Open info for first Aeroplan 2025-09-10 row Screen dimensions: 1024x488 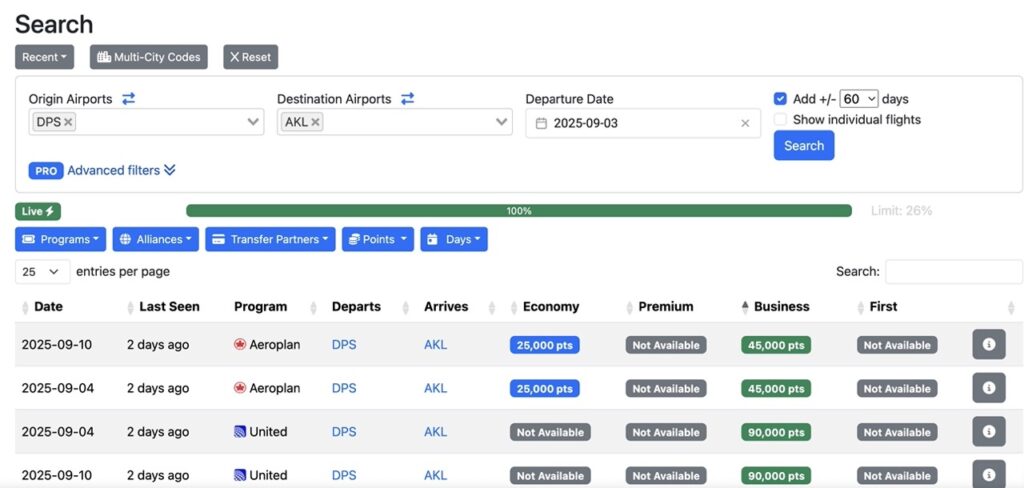pyautogui.click(x=988, y=345)
